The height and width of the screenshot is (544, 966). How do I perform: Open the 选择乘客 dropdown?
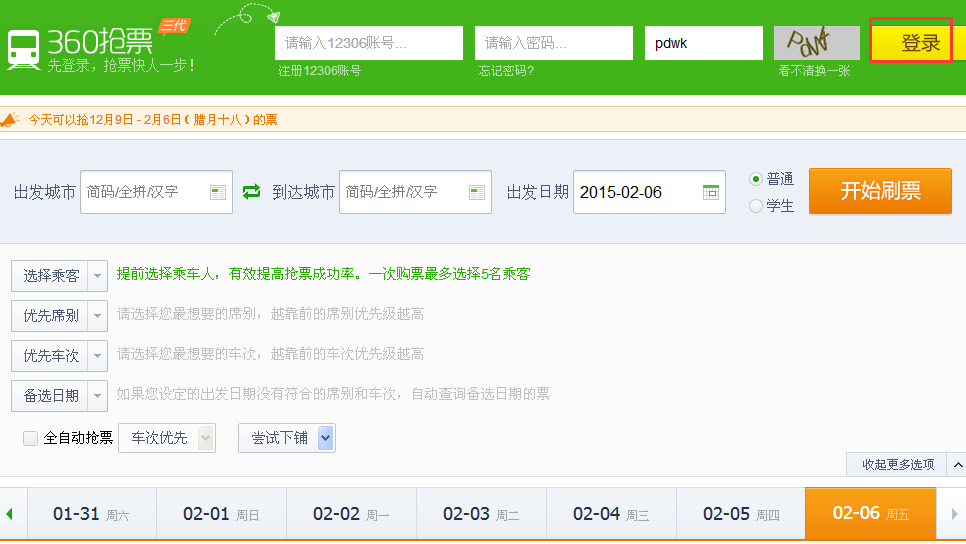tap(59, 276)
